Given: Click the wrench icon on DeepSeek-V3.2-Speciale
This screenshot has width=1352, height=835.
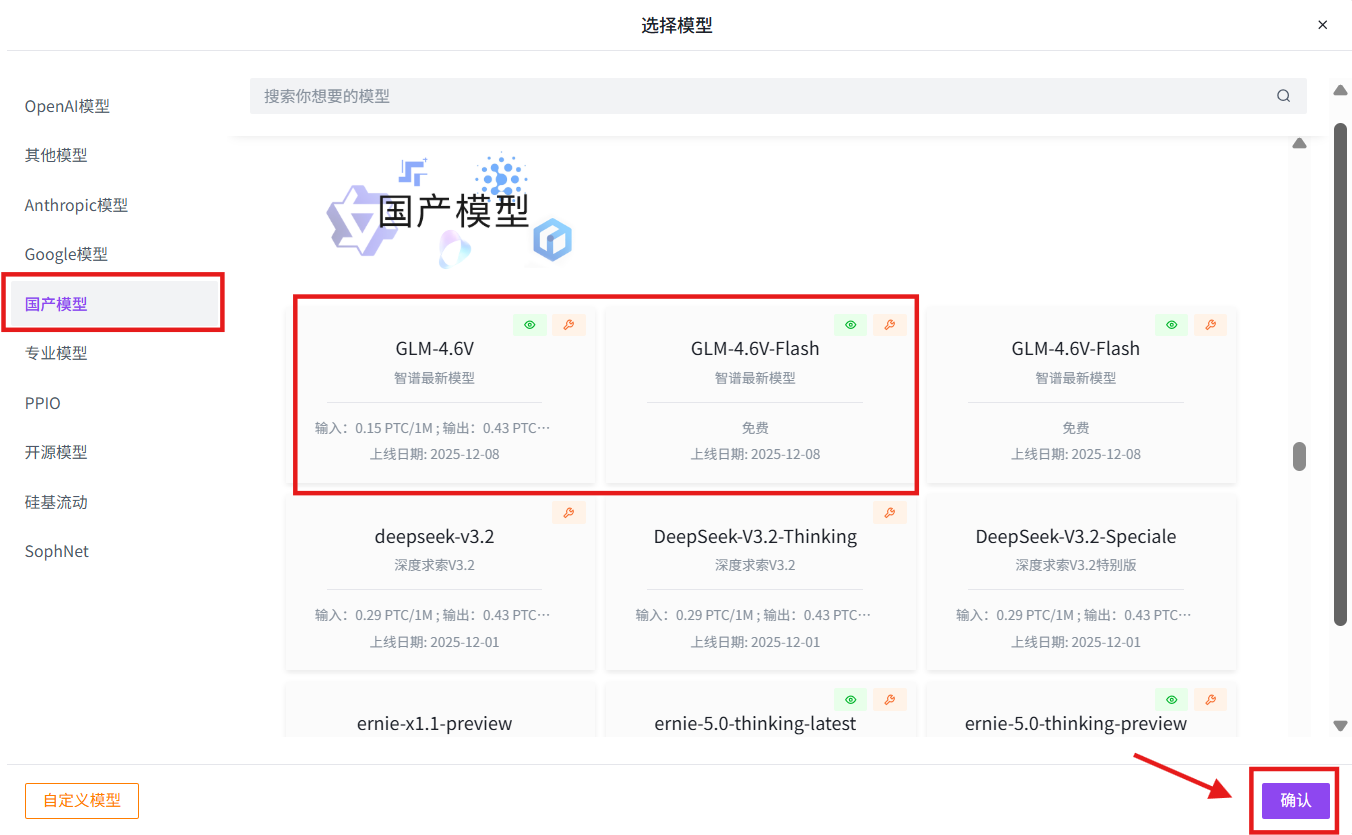Looking at the screenshot, I should (1210, 511).
